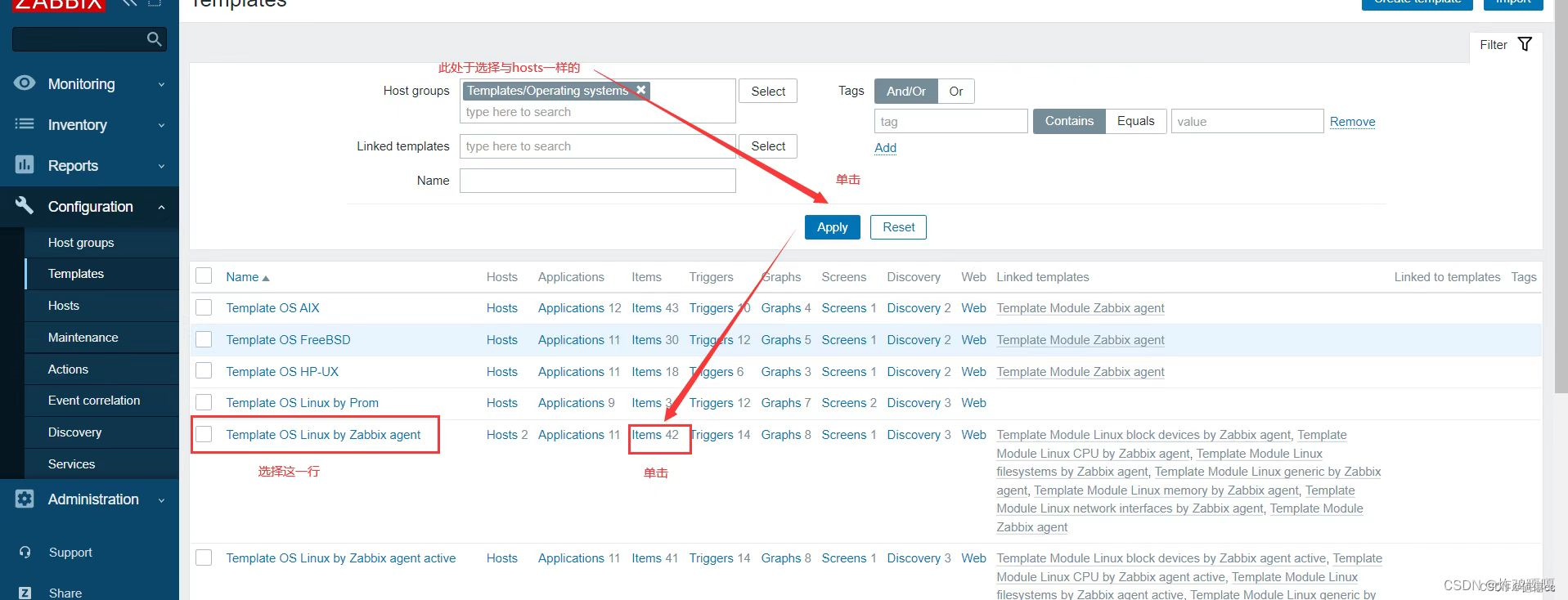Collapse the sidebar with the double-arrow icon

coord(129,3)
